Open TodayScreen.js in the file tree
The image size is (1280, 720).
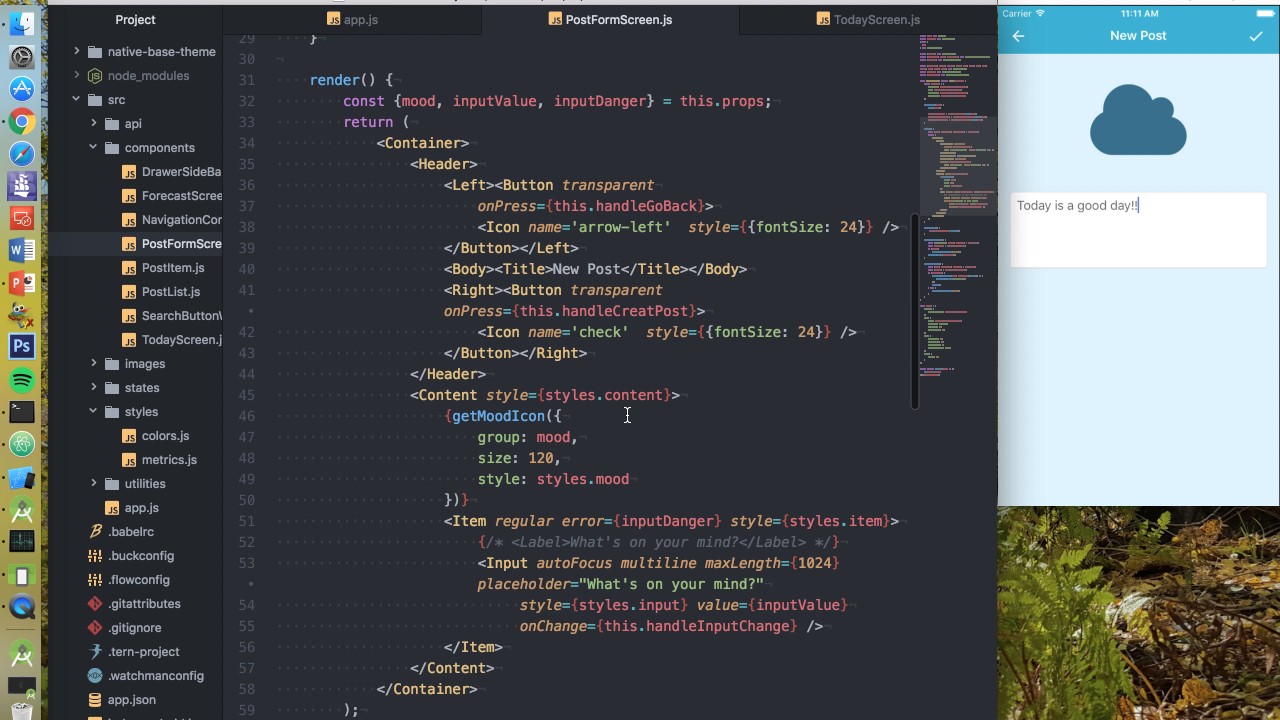(181, 340)
